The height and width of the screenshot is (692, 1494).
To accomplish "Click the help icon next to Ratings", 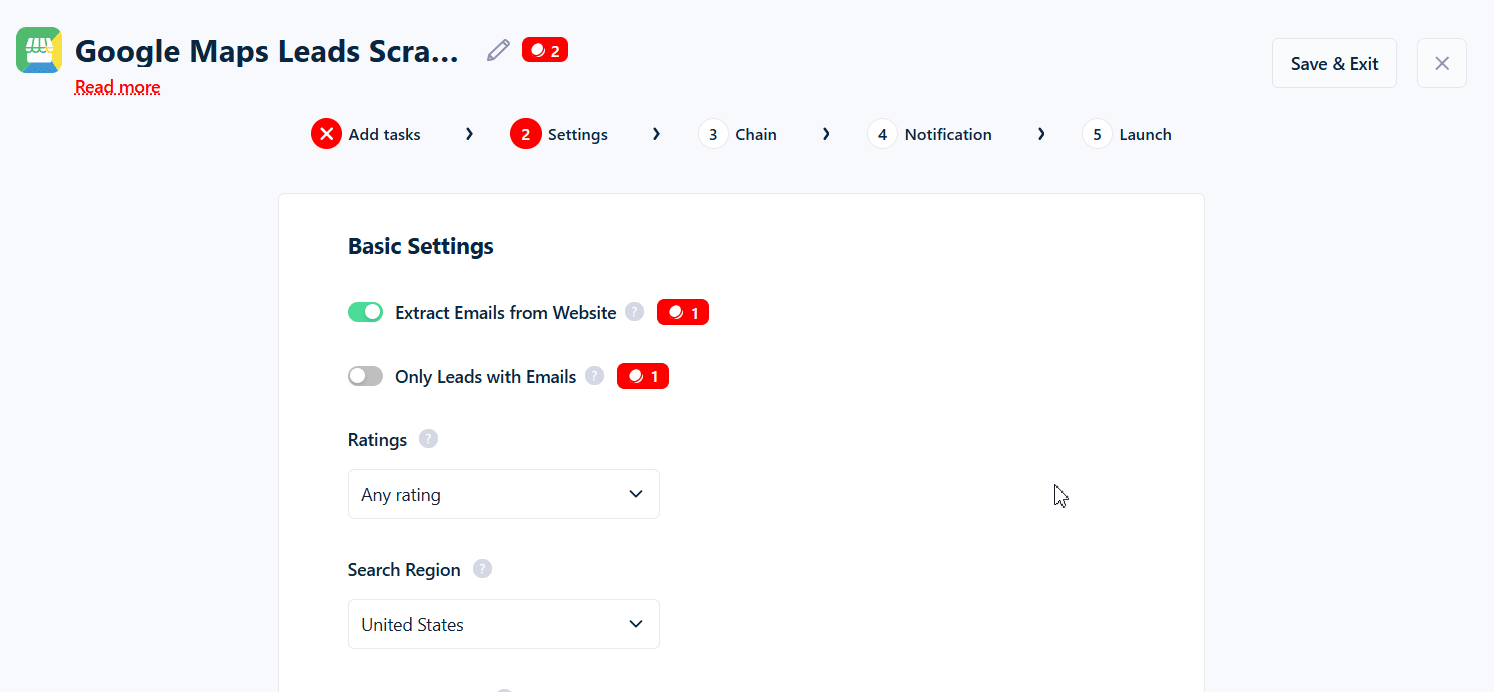I will 428,439.
